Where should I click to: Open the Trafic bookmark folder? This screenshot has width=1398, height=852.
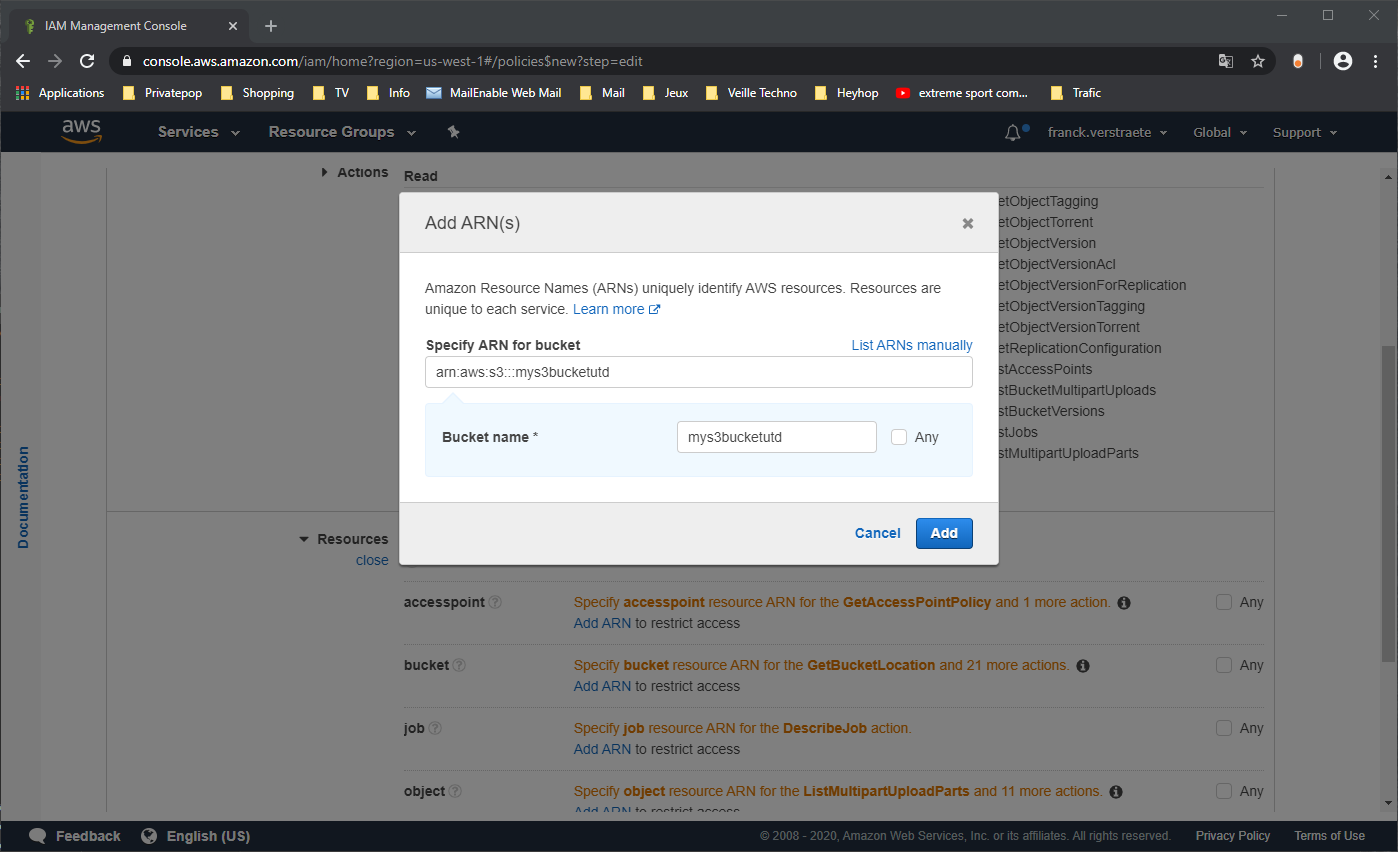click(x=1076, y=93)
